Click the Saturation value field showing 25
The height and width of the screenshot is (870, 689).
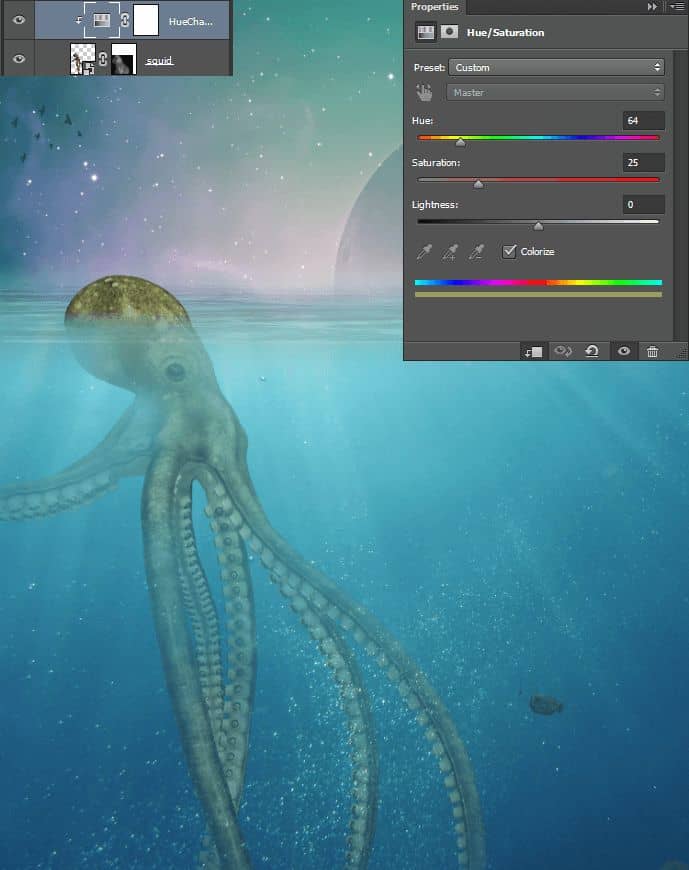click(644, 163)
